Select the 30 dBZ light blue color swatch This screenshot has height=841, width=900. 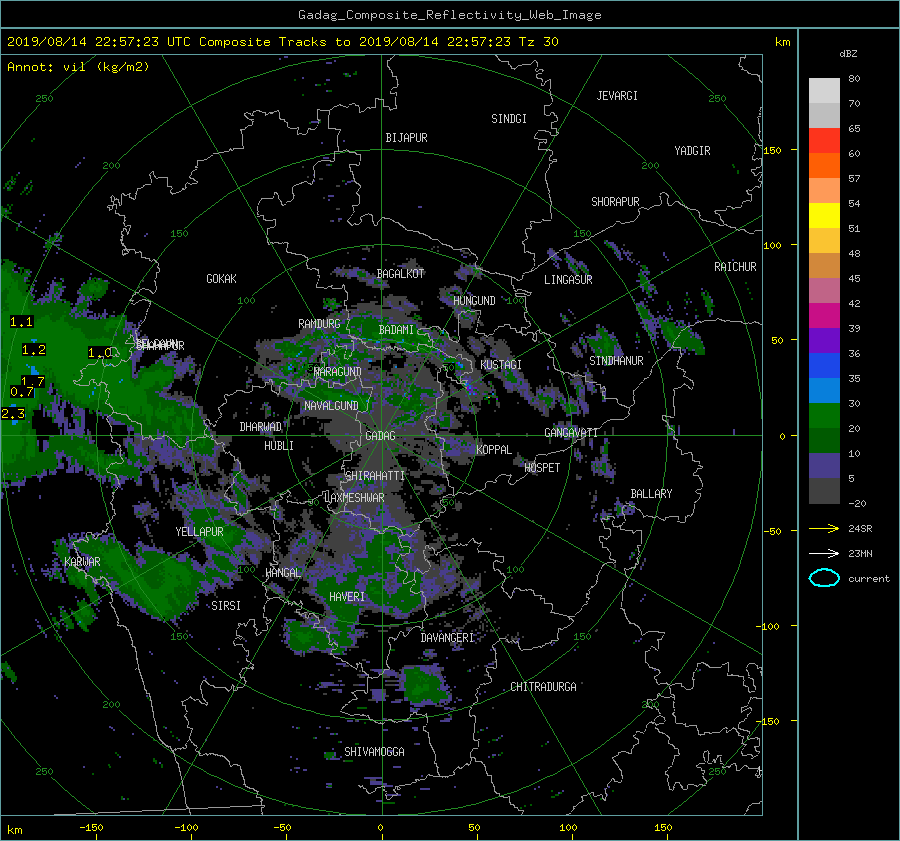point(824,390)
